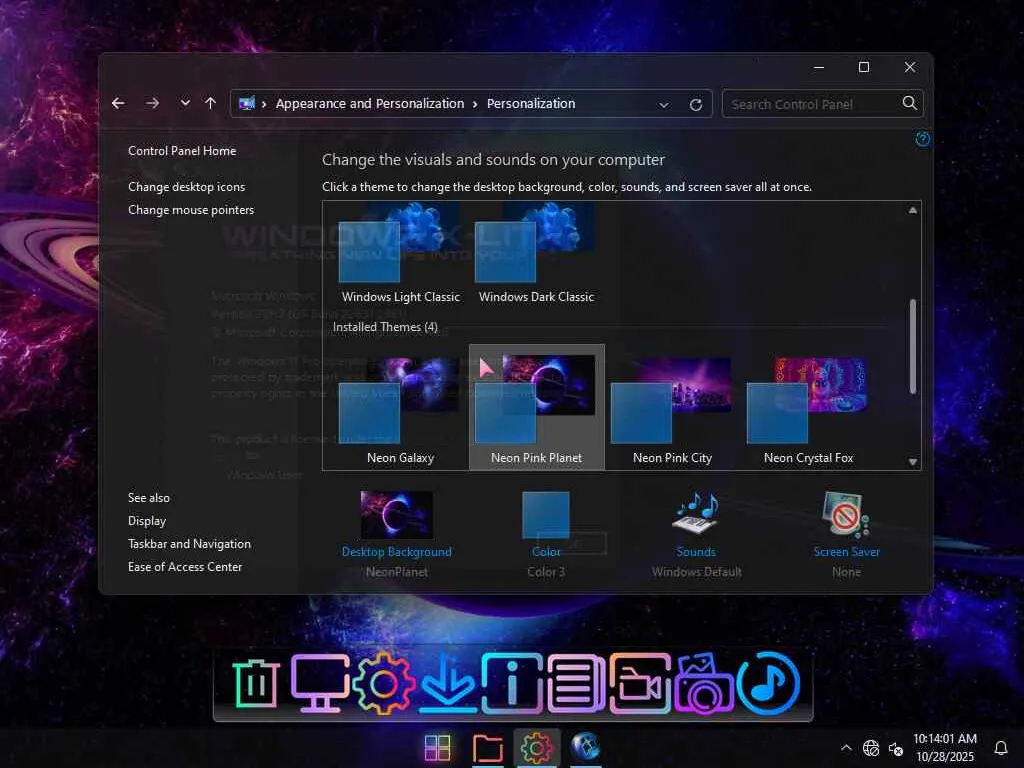Apply the Neon Crystal Fox theme

click(808, 410)
